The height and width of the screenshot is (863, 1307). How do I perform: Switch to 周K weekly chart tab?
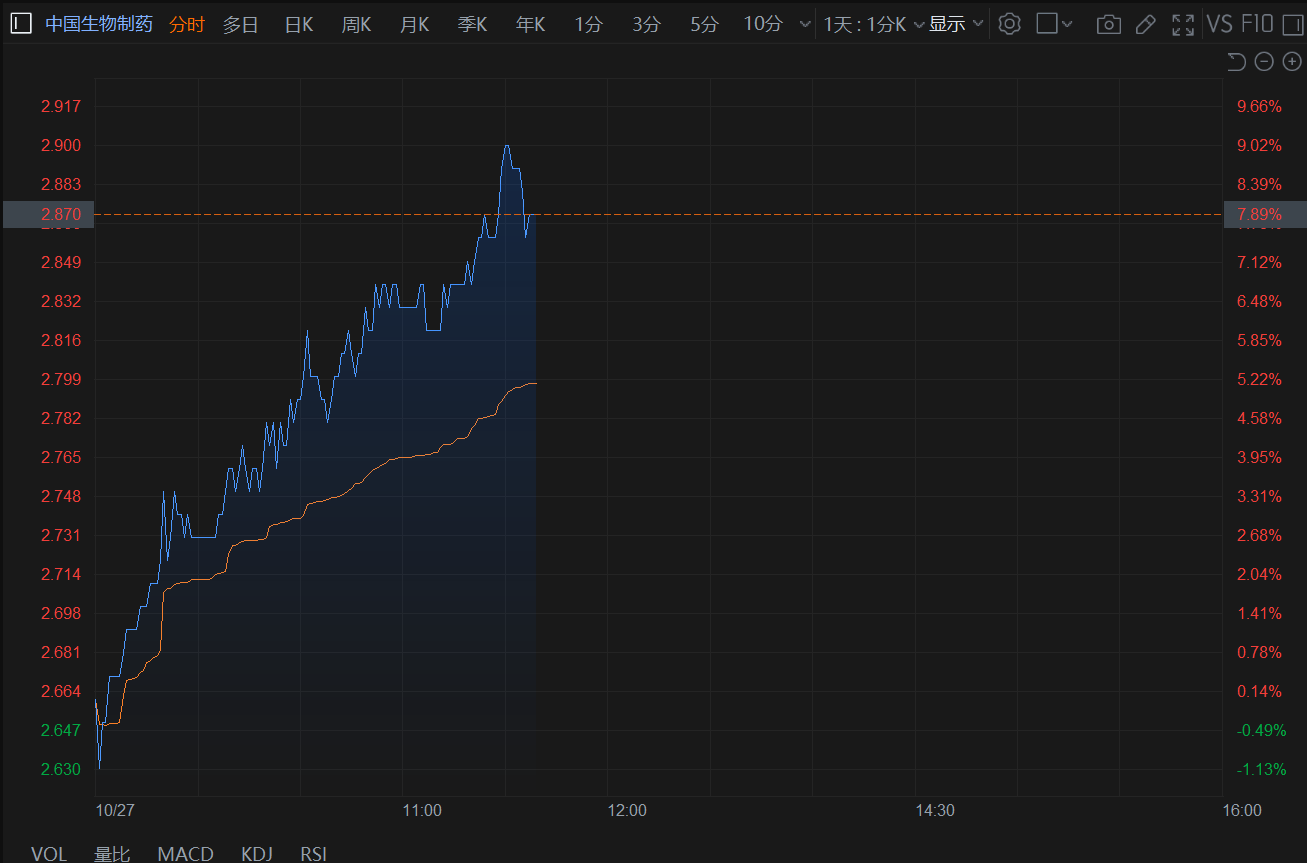356,24
